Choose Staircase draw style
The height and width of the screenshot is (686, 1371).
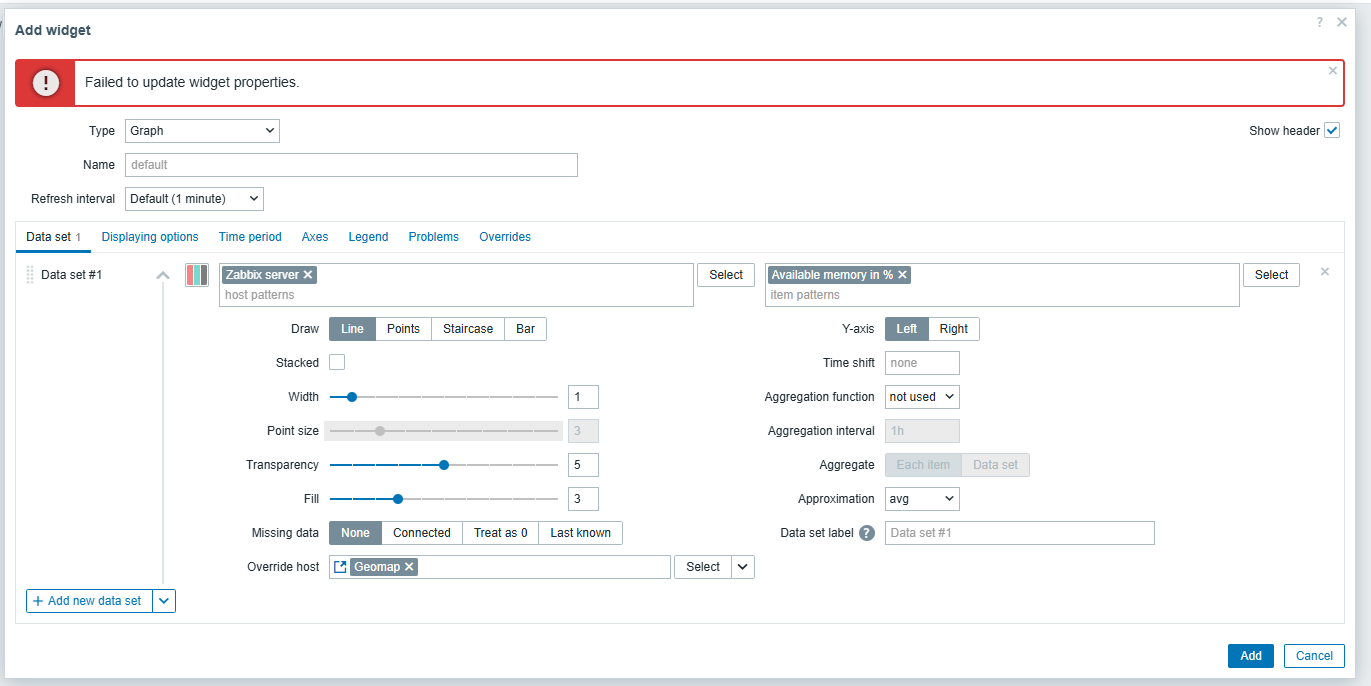468,329
